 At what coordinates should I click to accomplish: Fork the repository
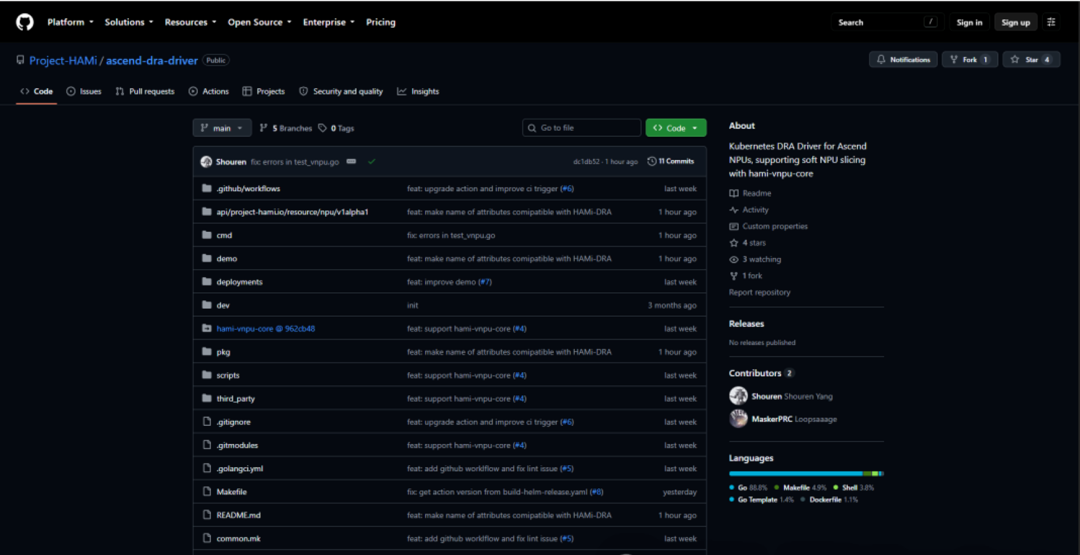970,60
